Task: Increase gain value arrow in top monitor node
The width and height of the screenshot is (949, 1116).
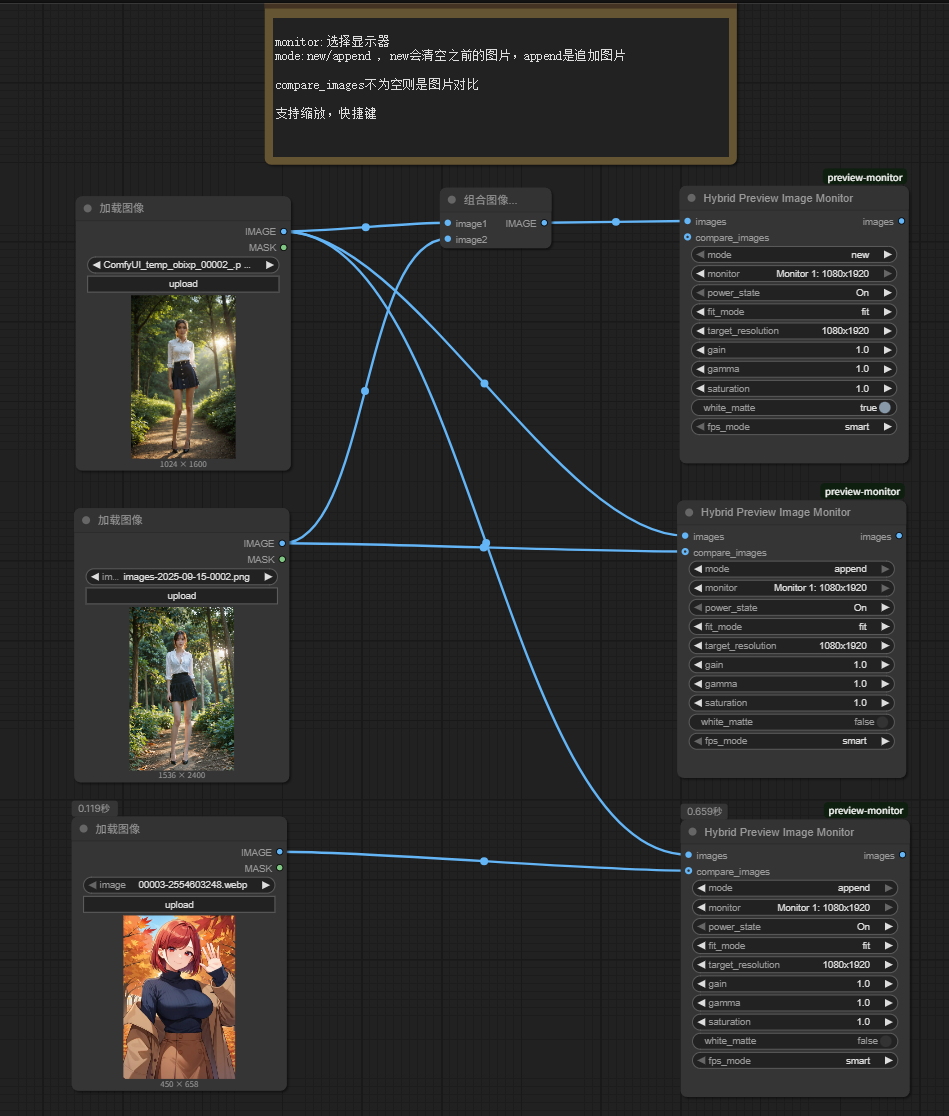Action: point(887,349)
